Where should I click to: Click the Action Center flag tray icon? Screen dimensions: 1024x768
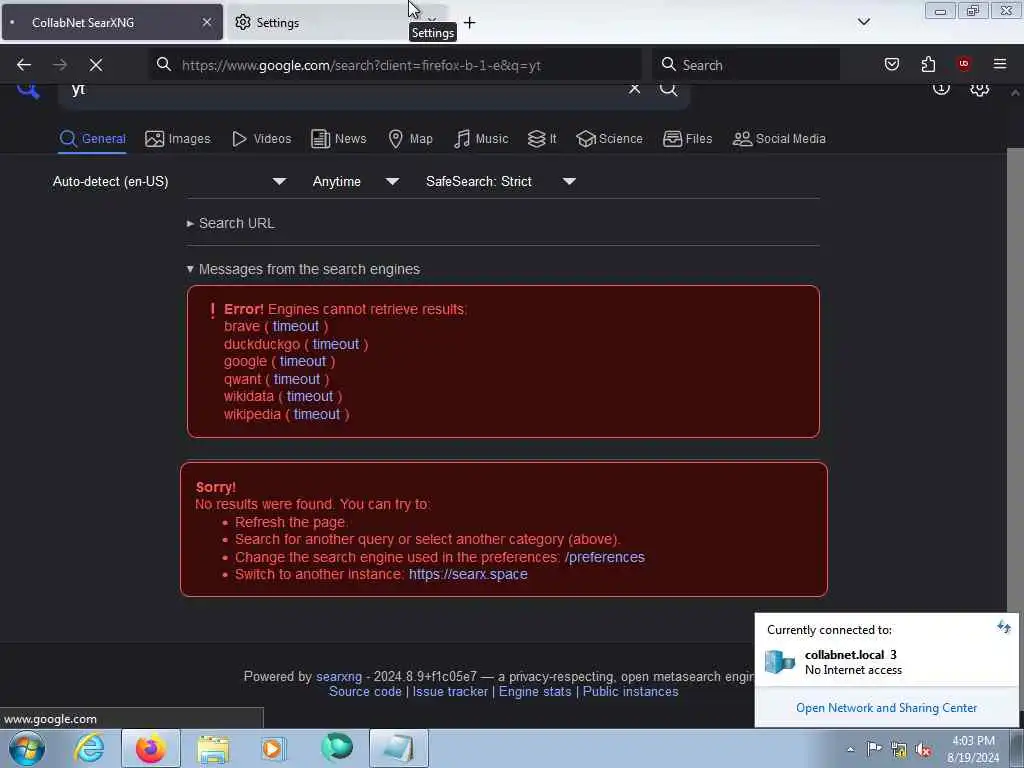coord(874,748)
